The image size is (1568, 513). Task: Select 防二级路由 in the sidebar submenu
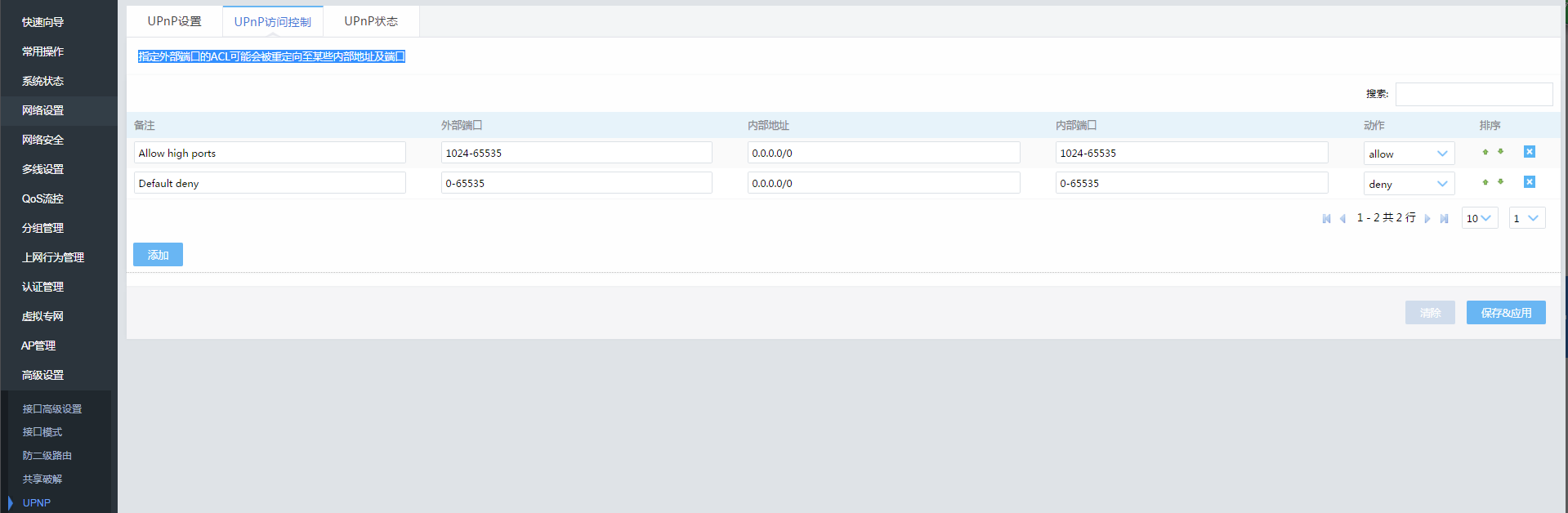click(x=47, y=455)
